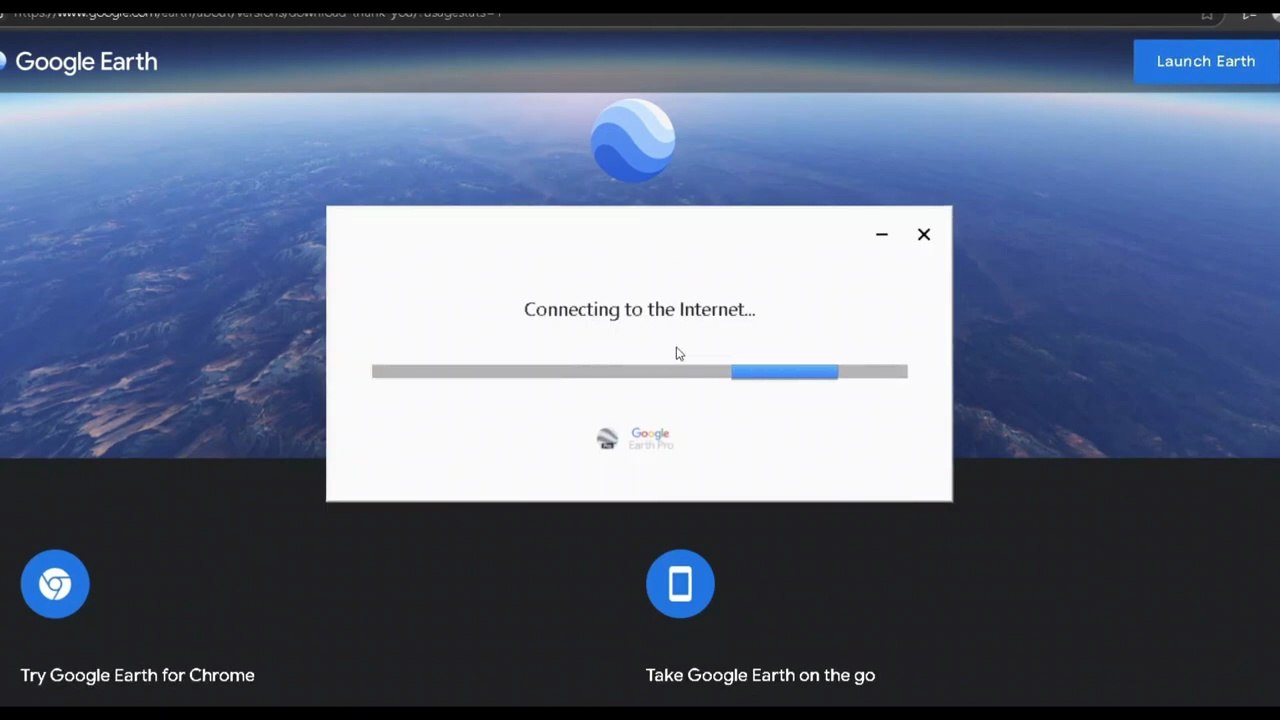Click the Chrome icon above Try Google Earth

55,584
